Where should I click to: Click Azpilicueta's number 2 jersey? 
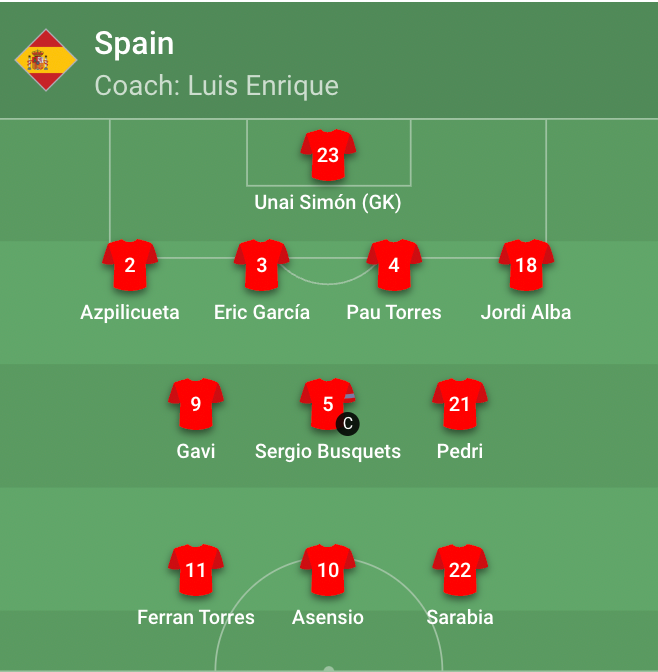point(130,265)
